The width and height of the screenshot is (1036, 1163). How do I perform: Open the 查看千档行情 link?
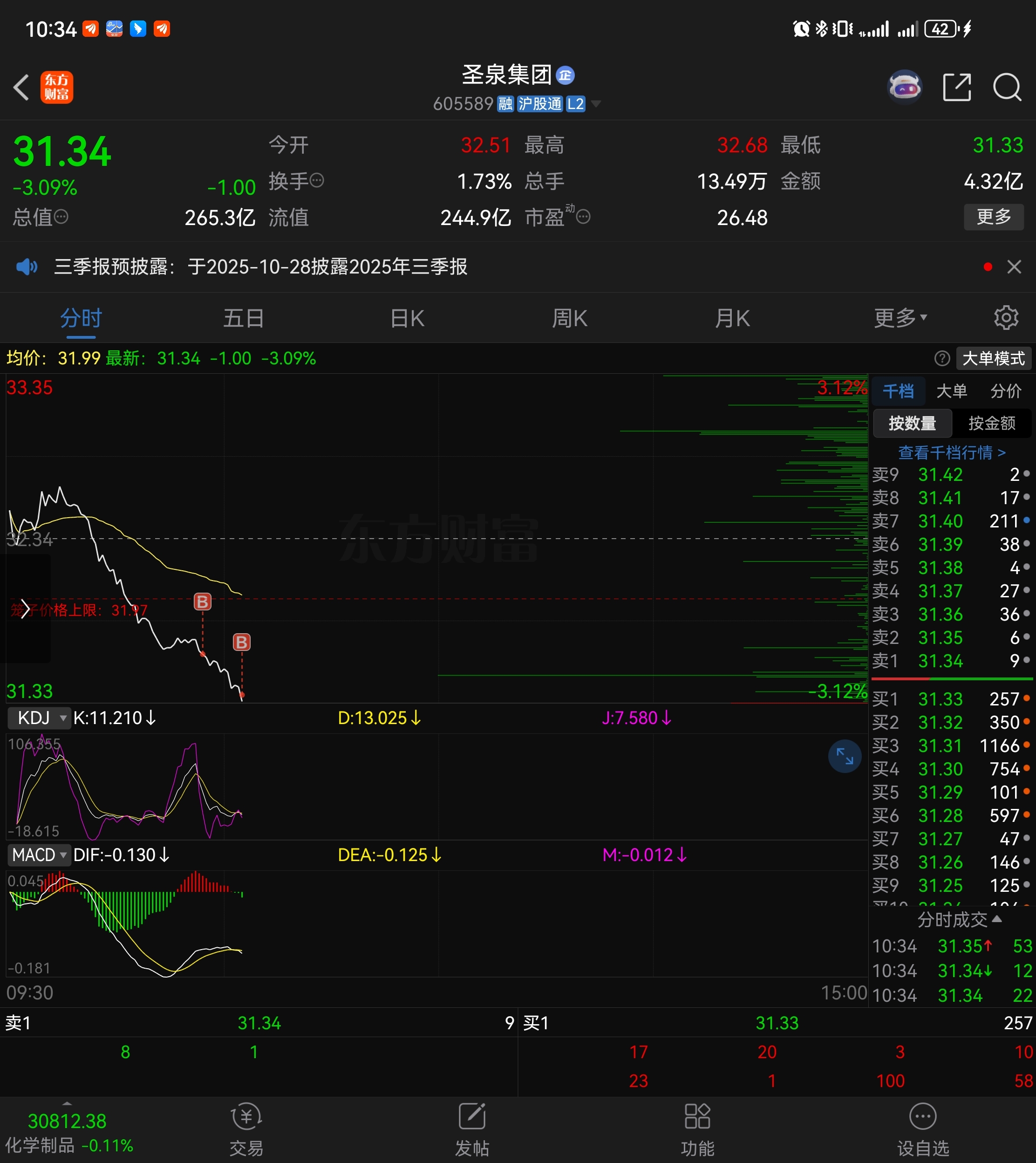951,452
